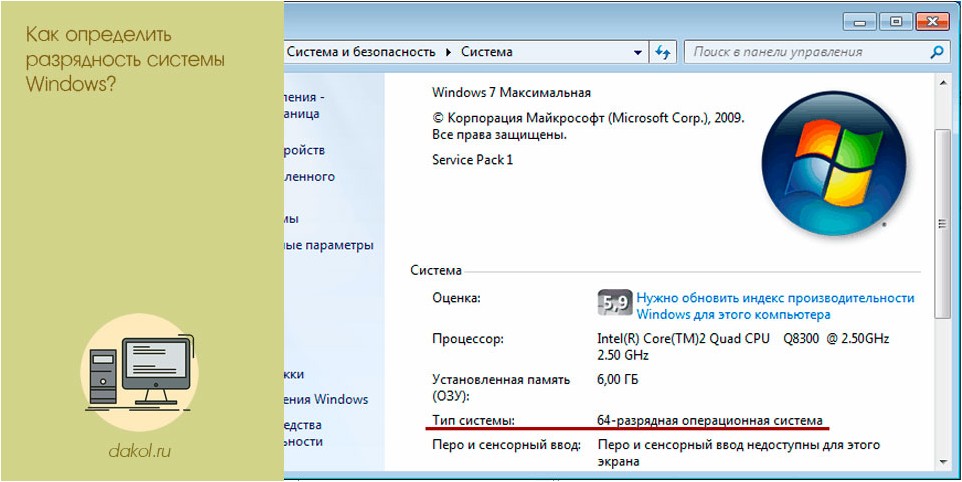This screenshot has width=962, height=482.
Task: Open sidebar link ending with 'ленного'
Action: (310, 177)
